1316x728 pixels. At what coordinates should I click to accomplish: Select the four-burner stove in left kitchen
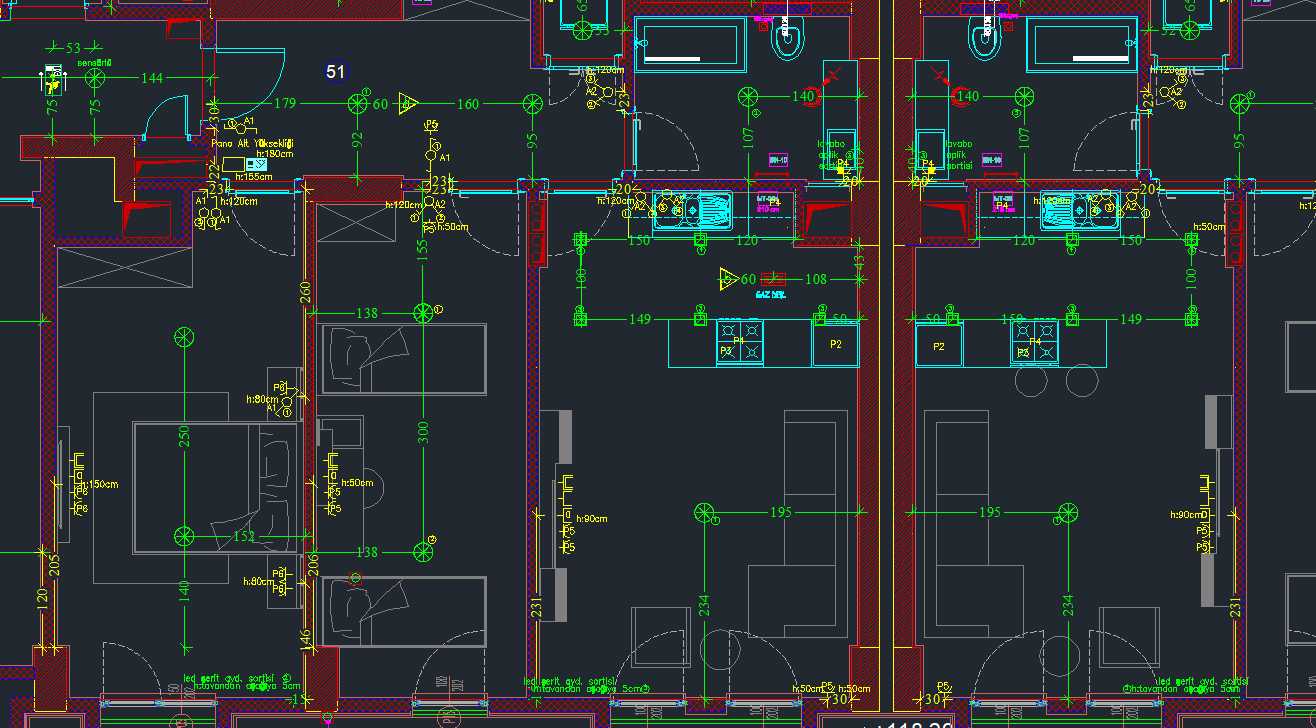point(739,342)
